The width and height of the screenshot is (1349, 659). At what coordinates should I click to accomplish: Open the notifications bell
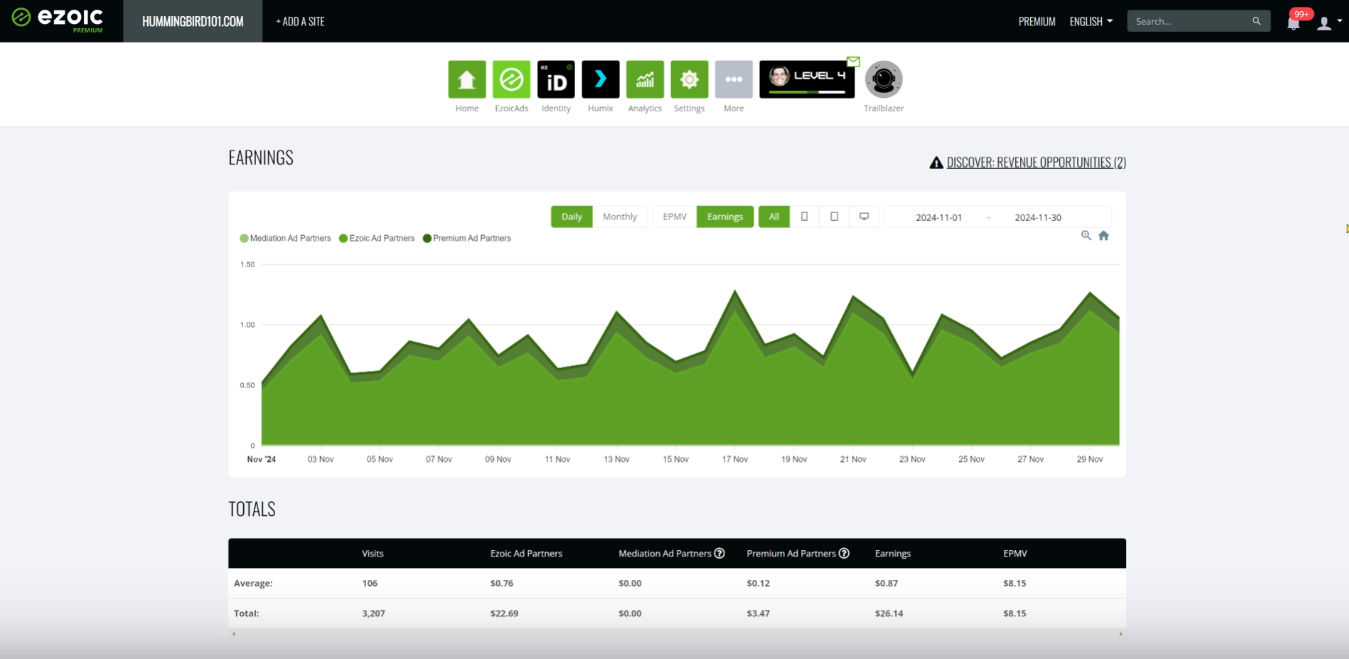pos(1294,22)
